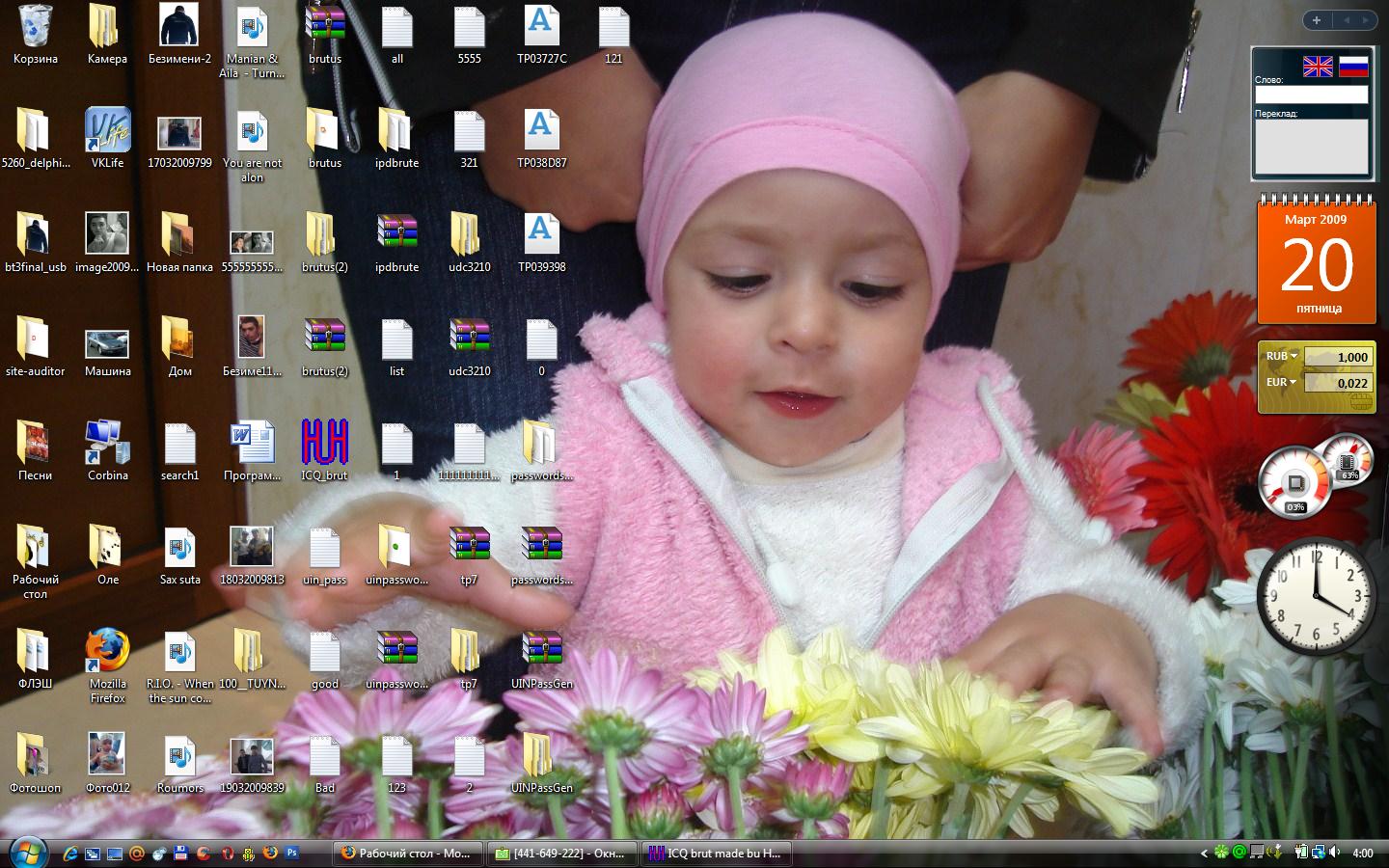Open the ICQ_brut desktop shortcut

324,444
